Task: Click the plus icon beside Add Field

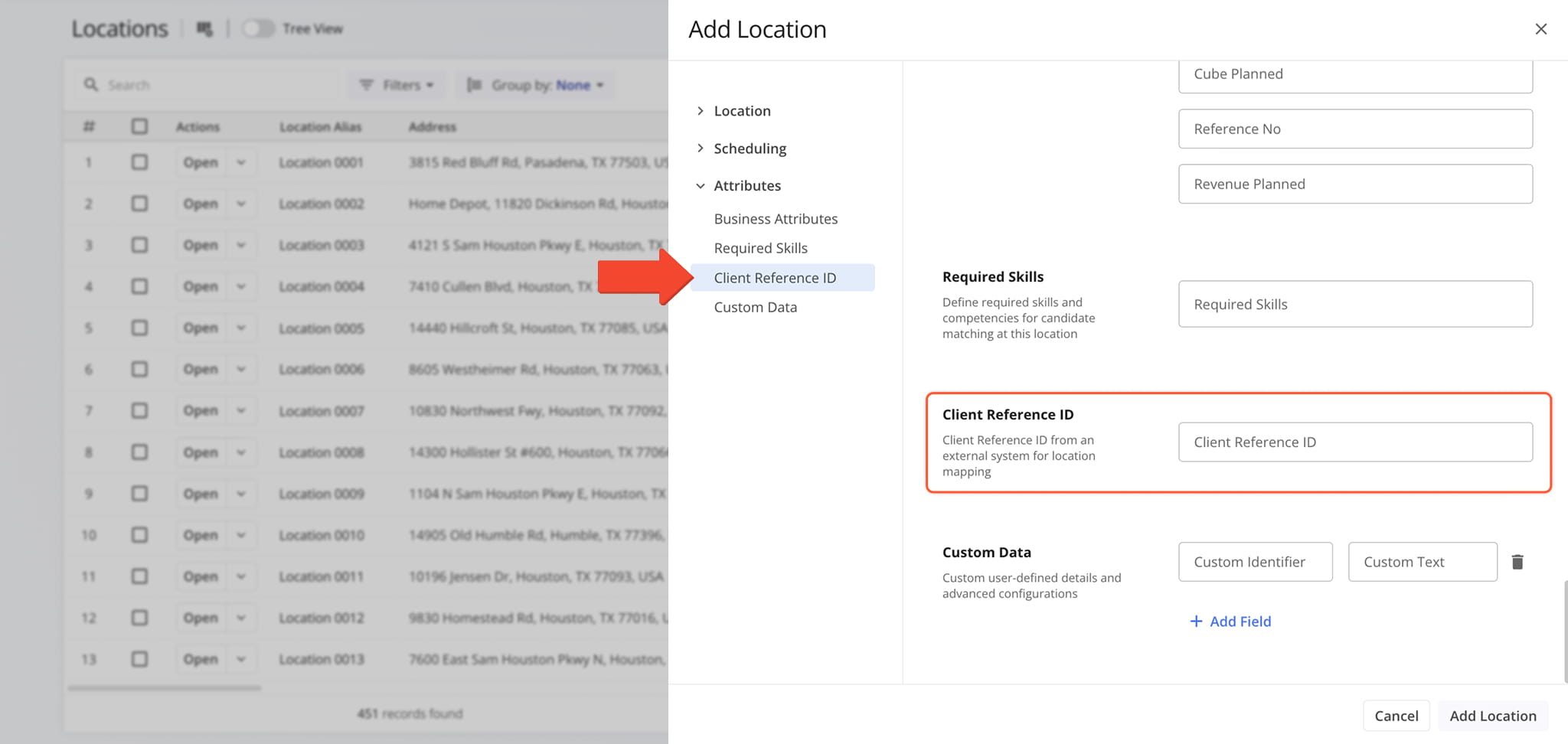Action: click(x=1195, y=622)
